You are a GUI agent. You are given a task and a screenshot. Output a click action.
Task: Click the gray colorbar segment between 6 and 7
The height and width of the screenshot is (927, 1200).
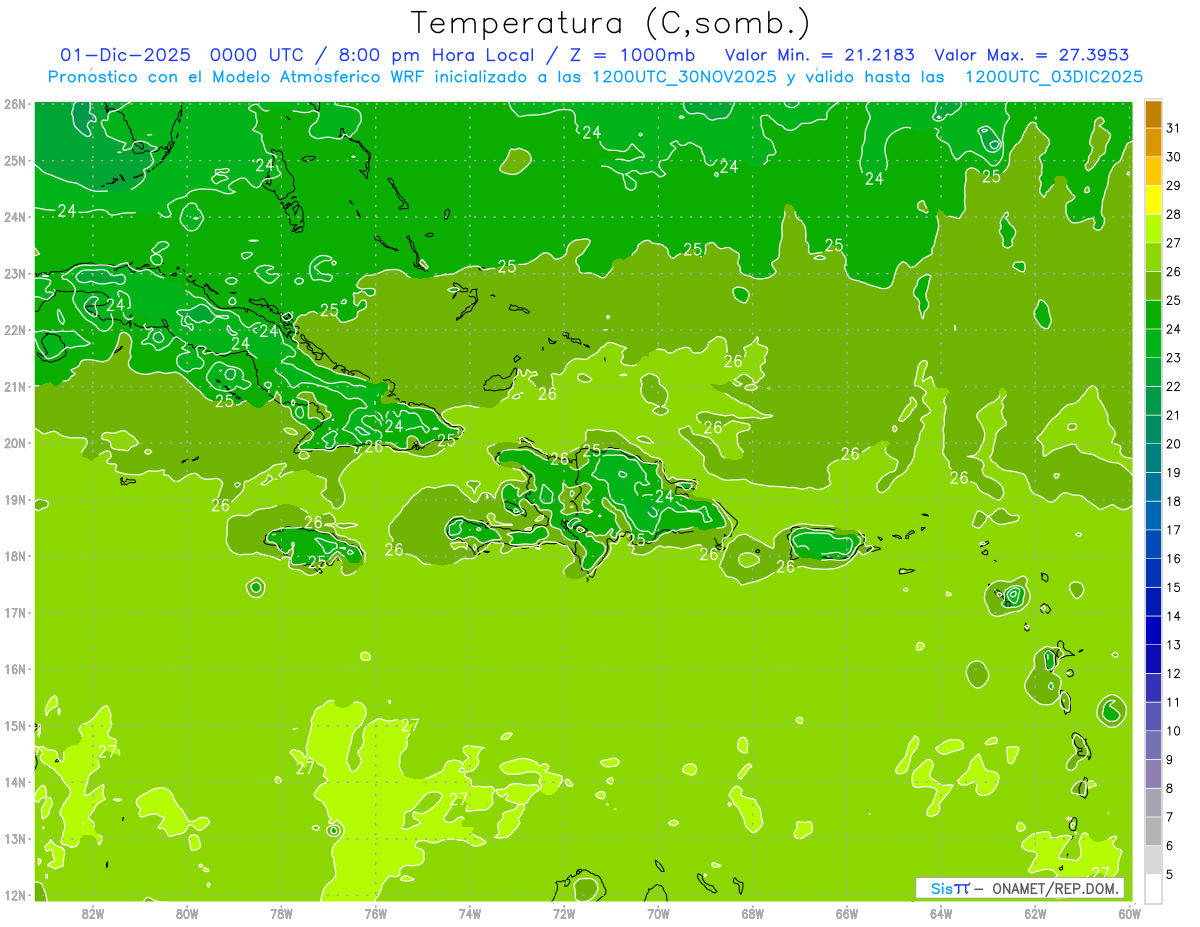tap(1153, 831)
